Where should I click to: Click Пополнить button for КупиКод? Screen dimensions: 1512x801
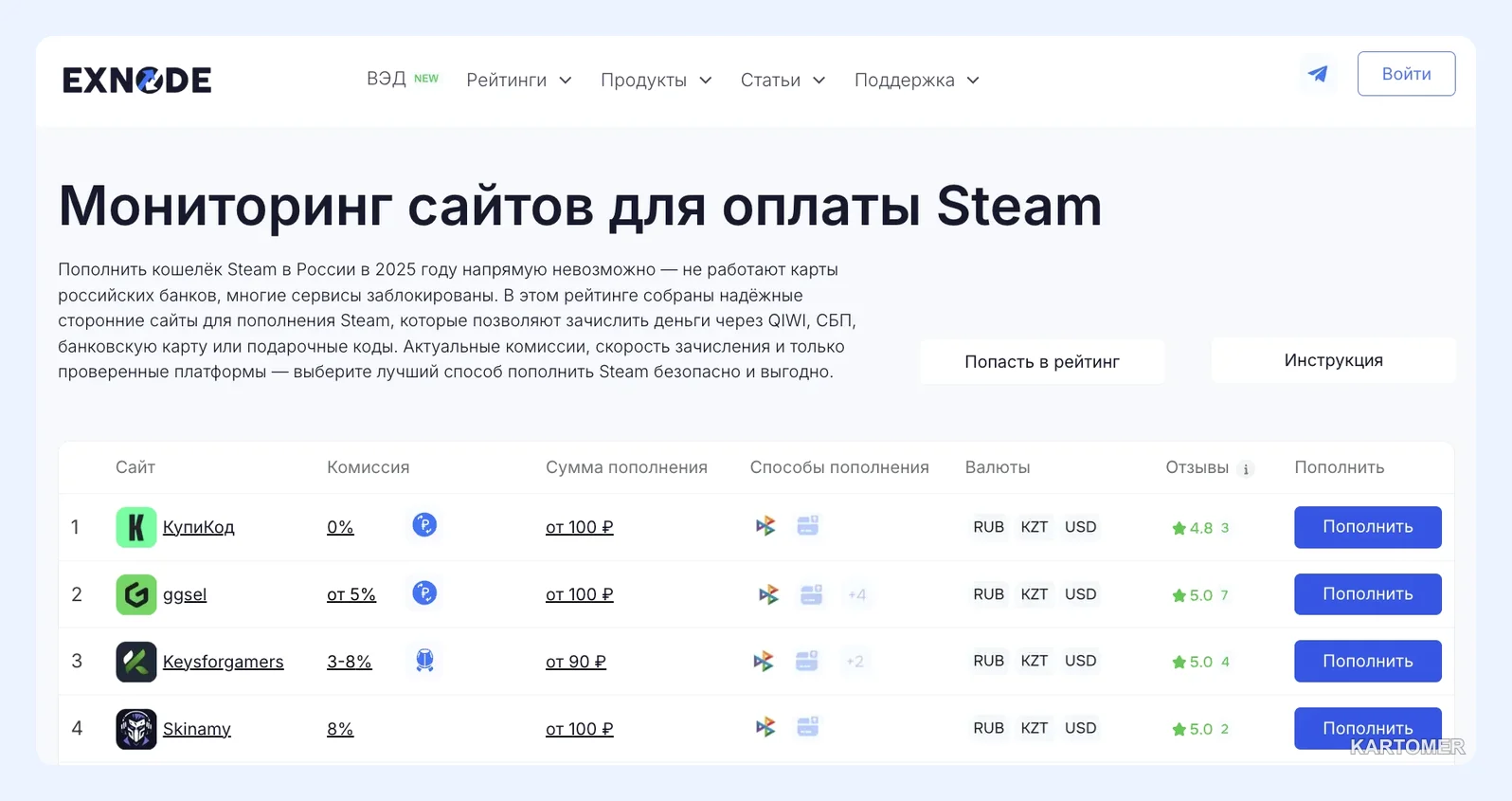pyautogui.click(x=1368, y=527)
